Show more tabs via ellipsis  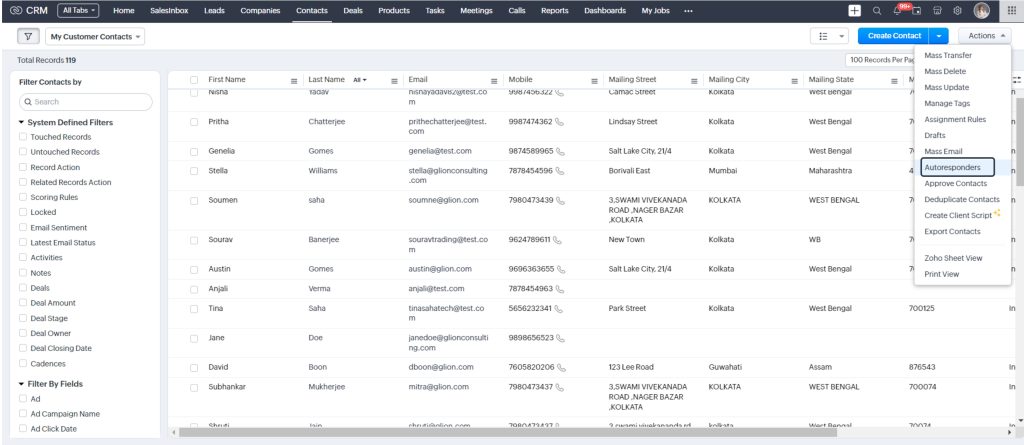click(x=688, y=10)
